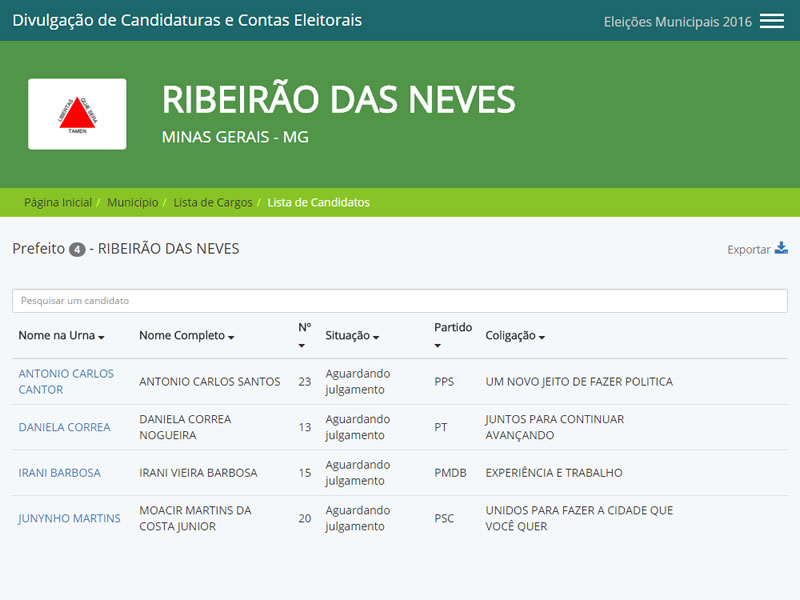Sort by Coligação column
This screenshot has height=600, width=800.
515,336
